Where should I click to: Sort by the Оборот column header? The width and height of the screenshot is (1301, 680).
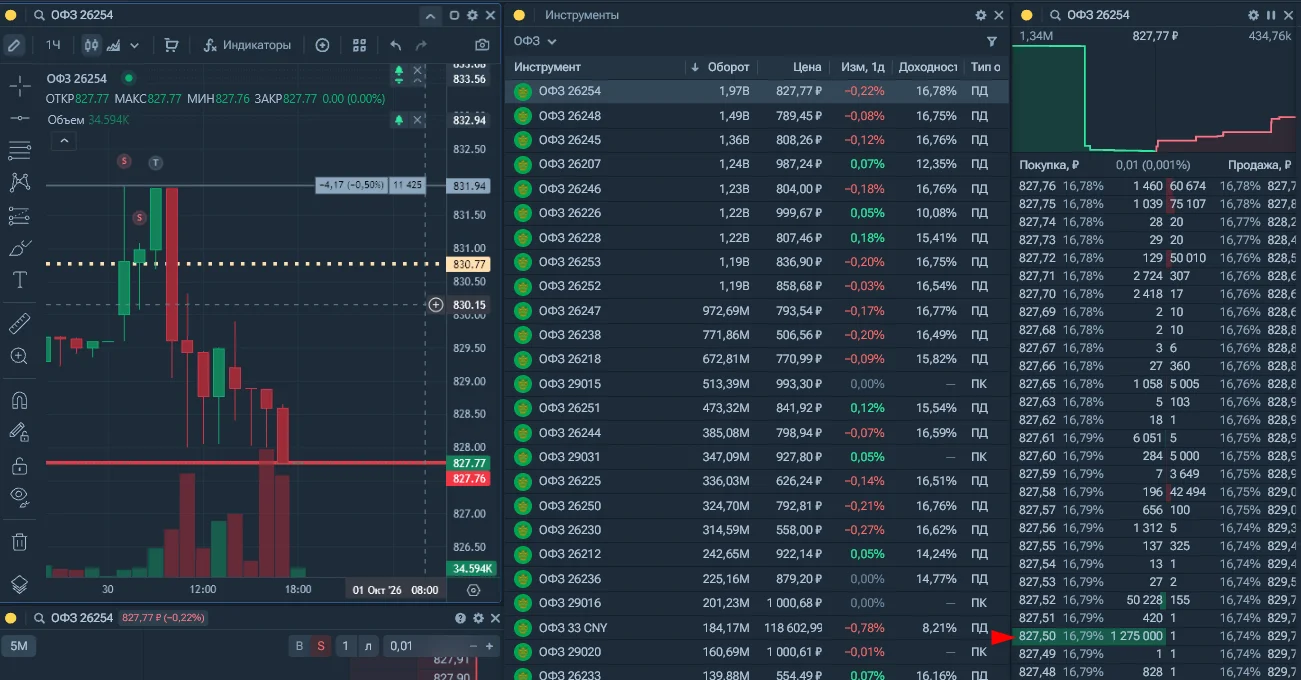tap(728, 67)
